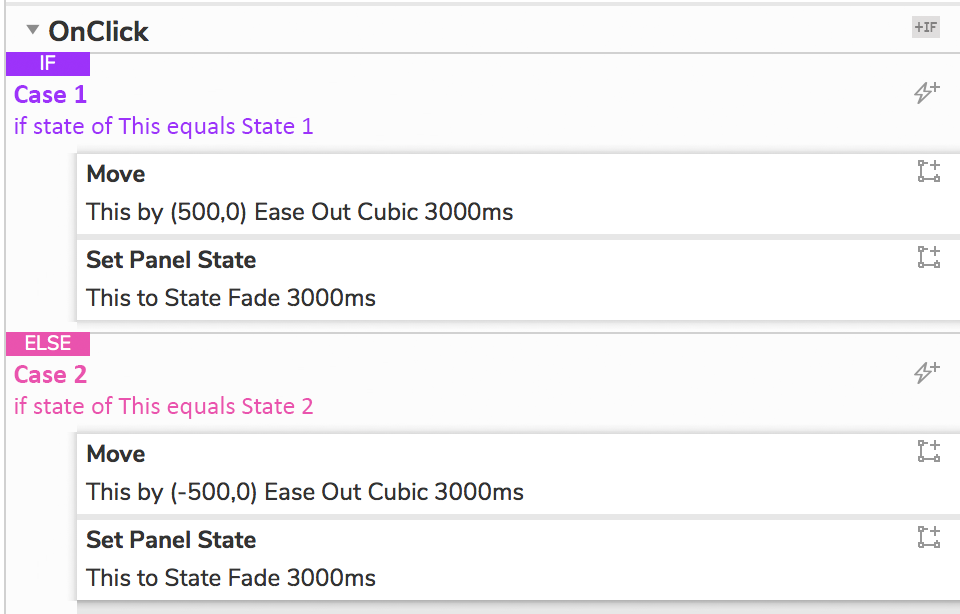Click target icon on Case 1 Move action
960x614 pixels.
[929, 171]
